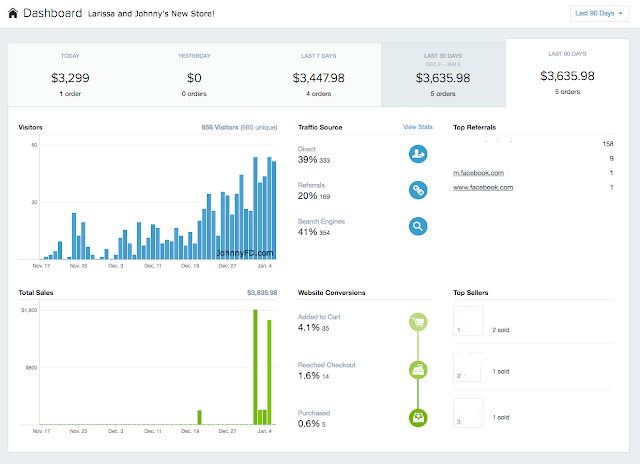Open the Last 90 Days dropdown

600,14
